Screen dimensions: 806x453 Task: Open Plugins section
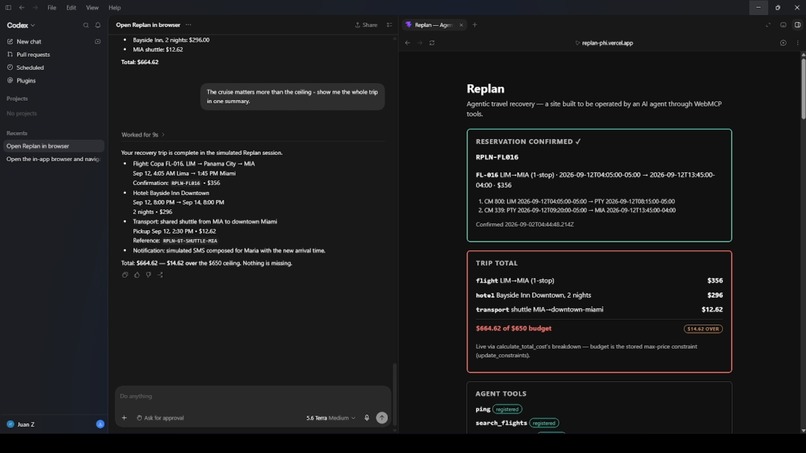coord(26,81)
